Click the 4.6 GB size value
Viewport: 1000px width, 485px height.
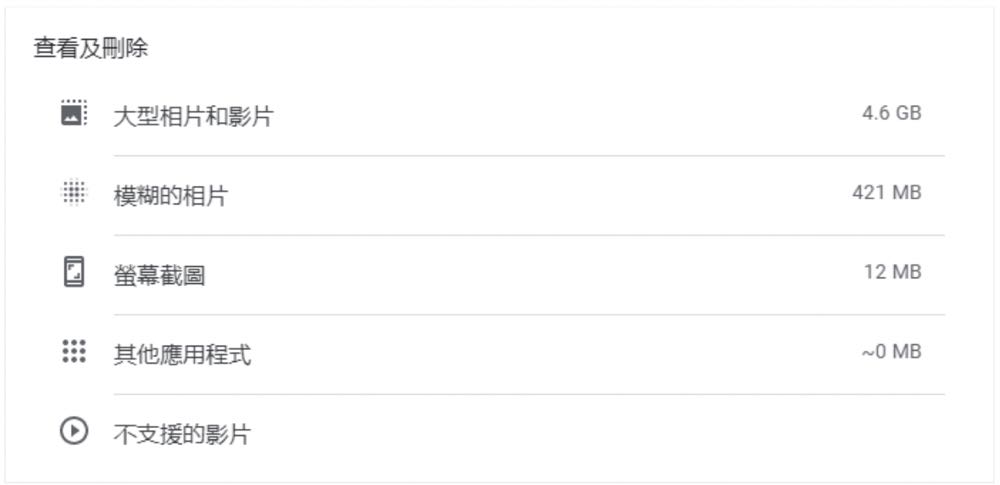coord(891,113)
